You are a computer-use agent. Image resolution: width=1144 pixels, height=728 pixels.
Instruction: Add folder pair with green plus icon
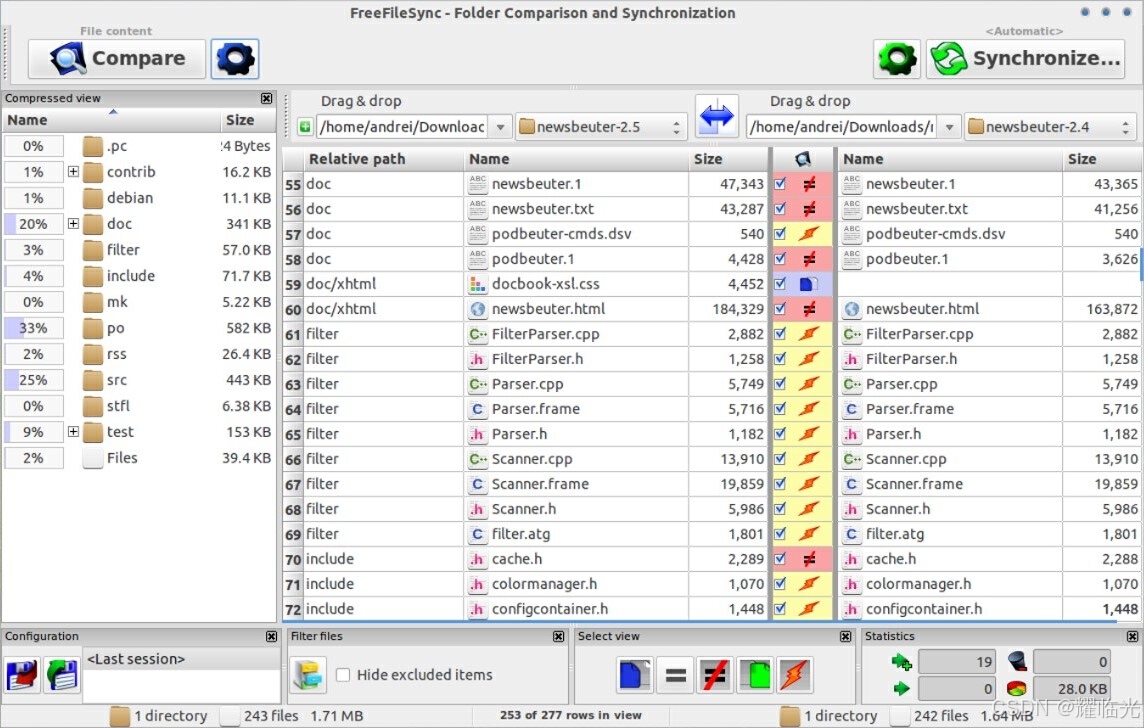(305, 127)
